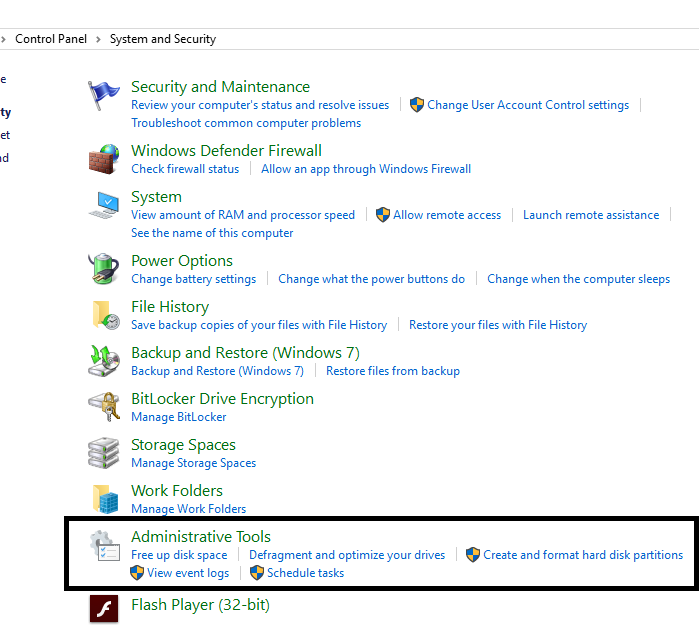
Task: Click Check firewall status
Action: 185,169
